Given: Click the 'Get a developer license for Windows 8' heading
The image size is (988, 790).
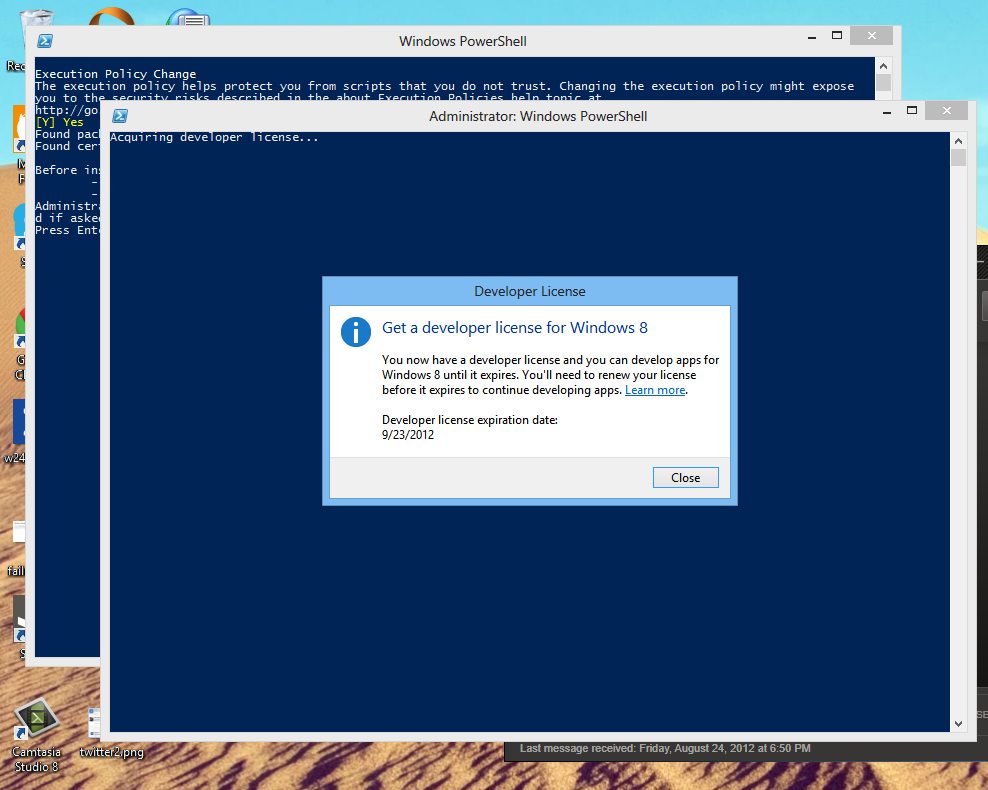Looking at the screenshot, I should pos(514,328).
